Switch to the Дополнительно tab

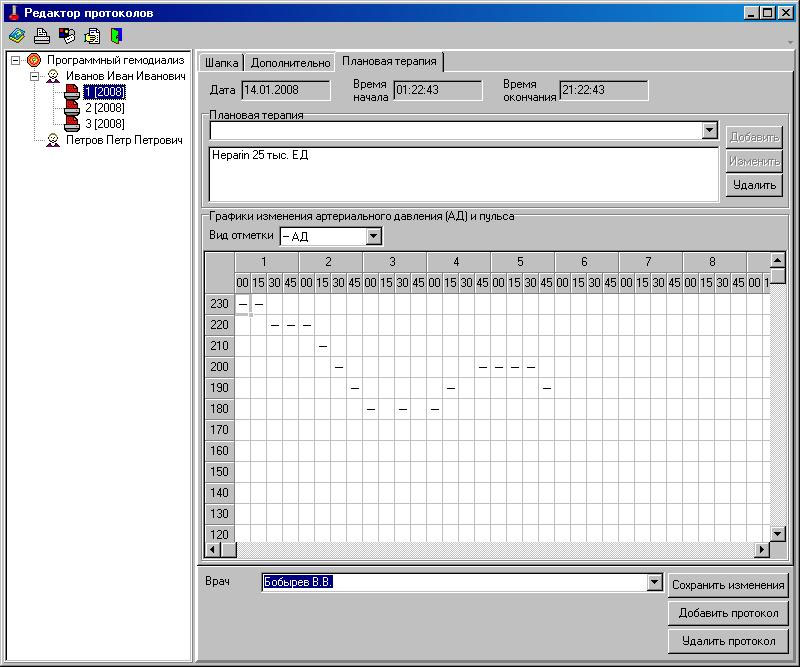coord(290,63)
